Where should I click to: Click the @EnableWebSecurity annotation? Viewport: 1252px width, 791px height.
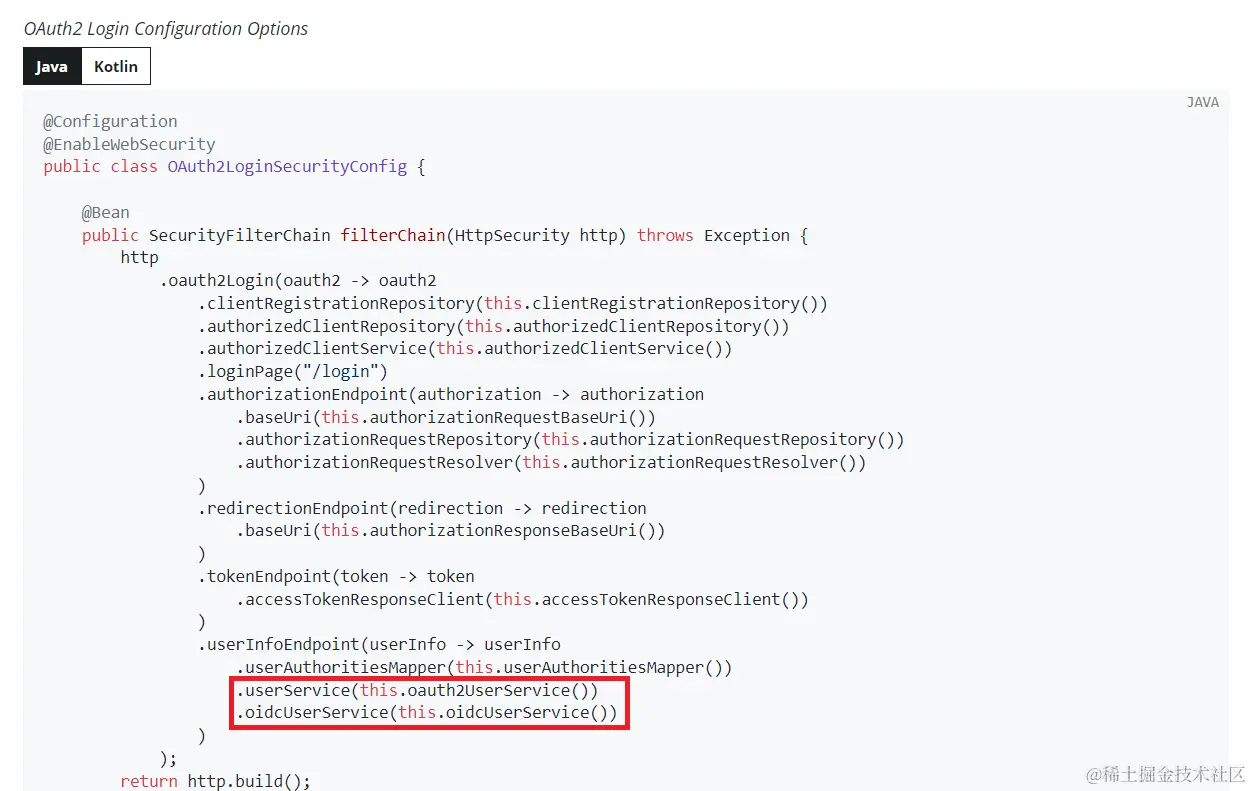point(129,144)
